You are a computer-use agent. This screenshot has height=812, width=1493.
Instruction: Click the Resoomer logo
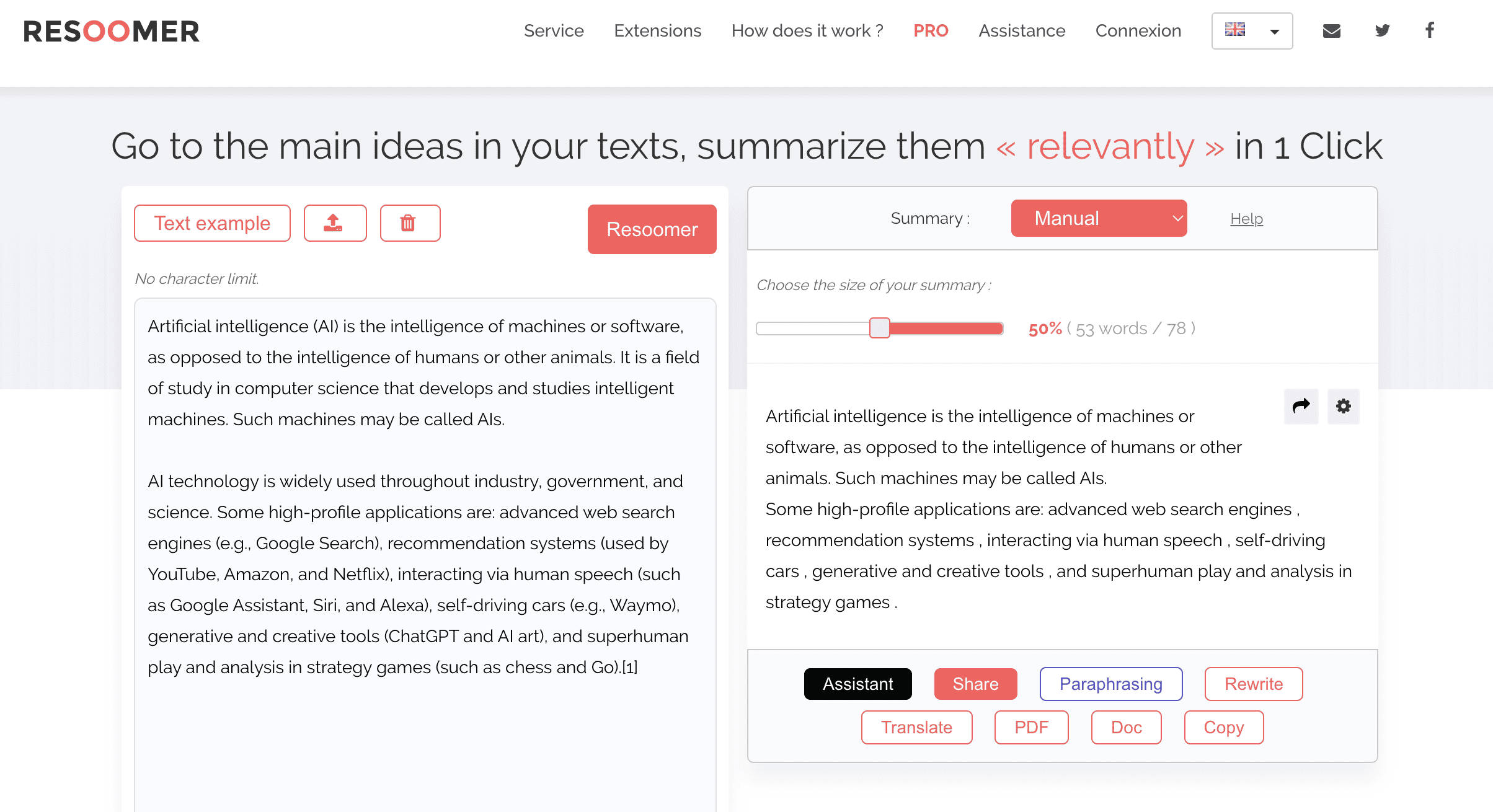(110, 31)
